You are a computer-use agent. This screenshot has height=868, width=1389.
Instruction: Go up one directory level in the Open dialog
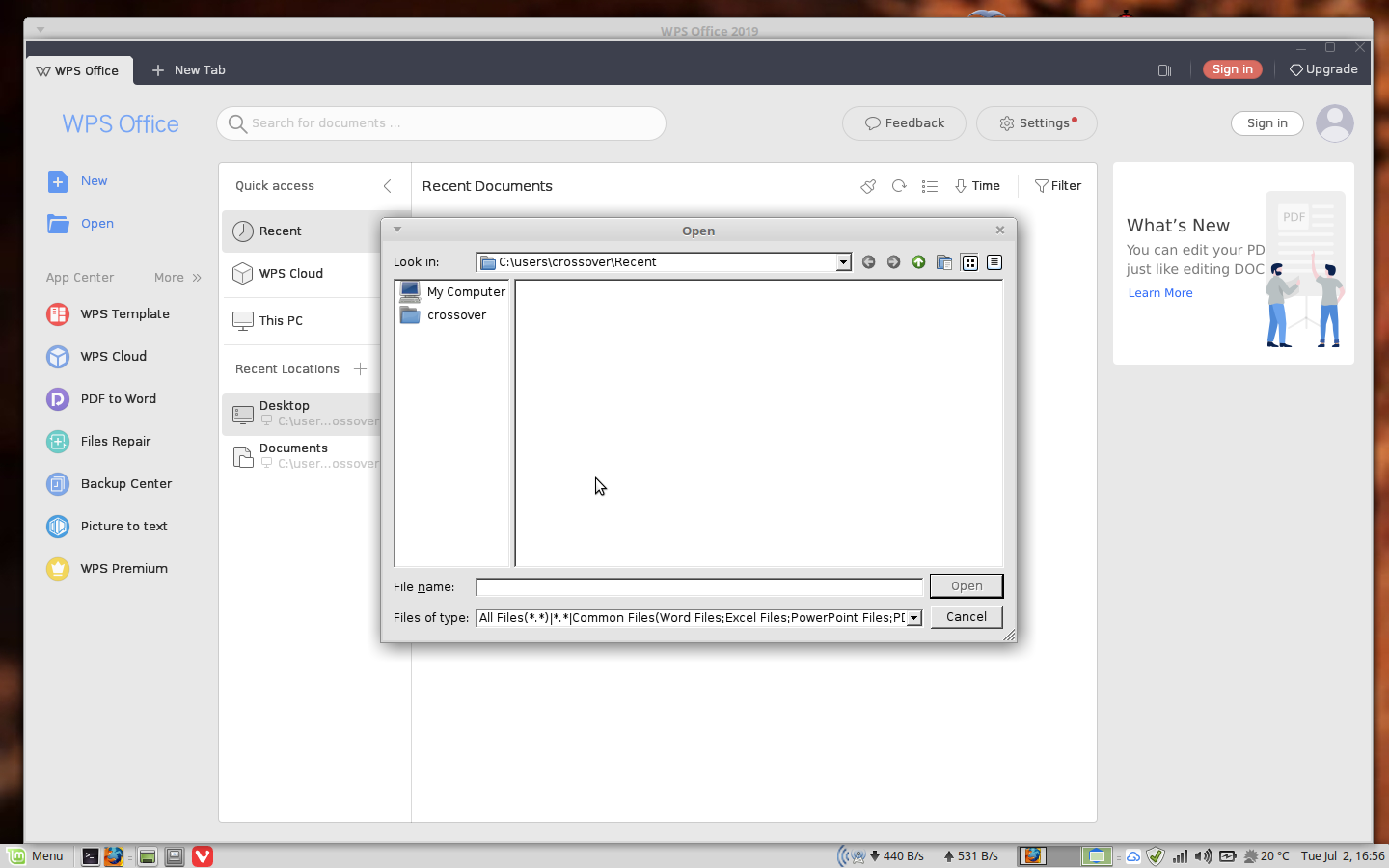pyautogui.click(x=918, y=261)
